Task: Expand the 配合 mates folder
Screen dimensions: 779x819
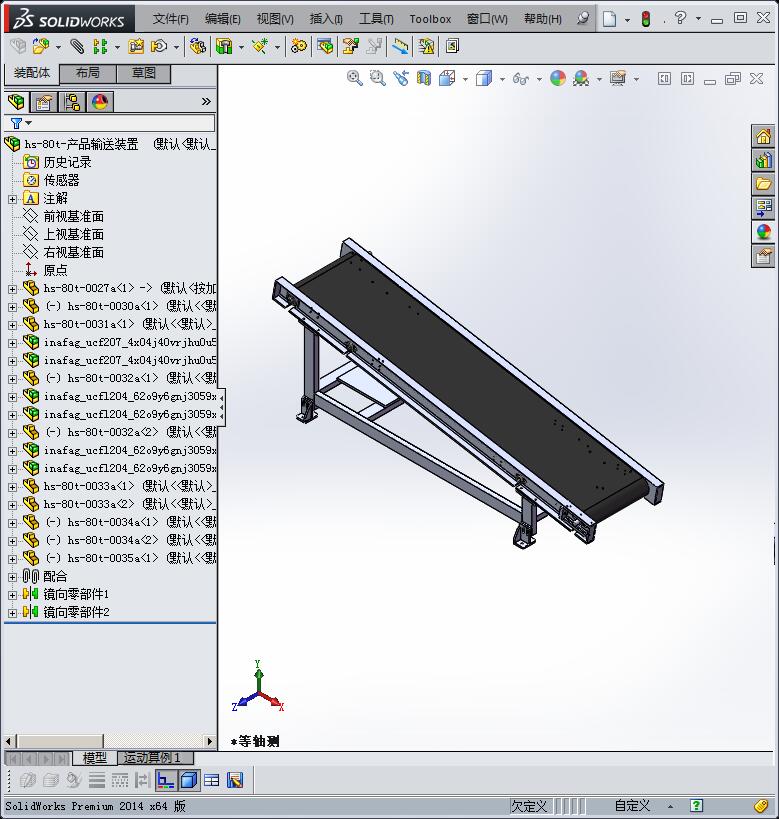Action: 13,577
